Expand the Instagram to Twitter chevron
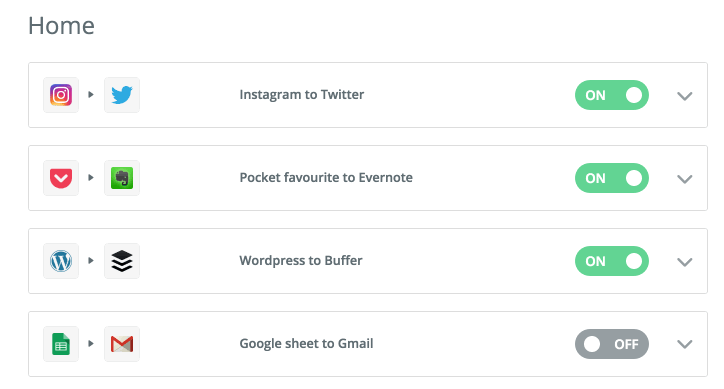Screen dimensions: 724x389 684,96
